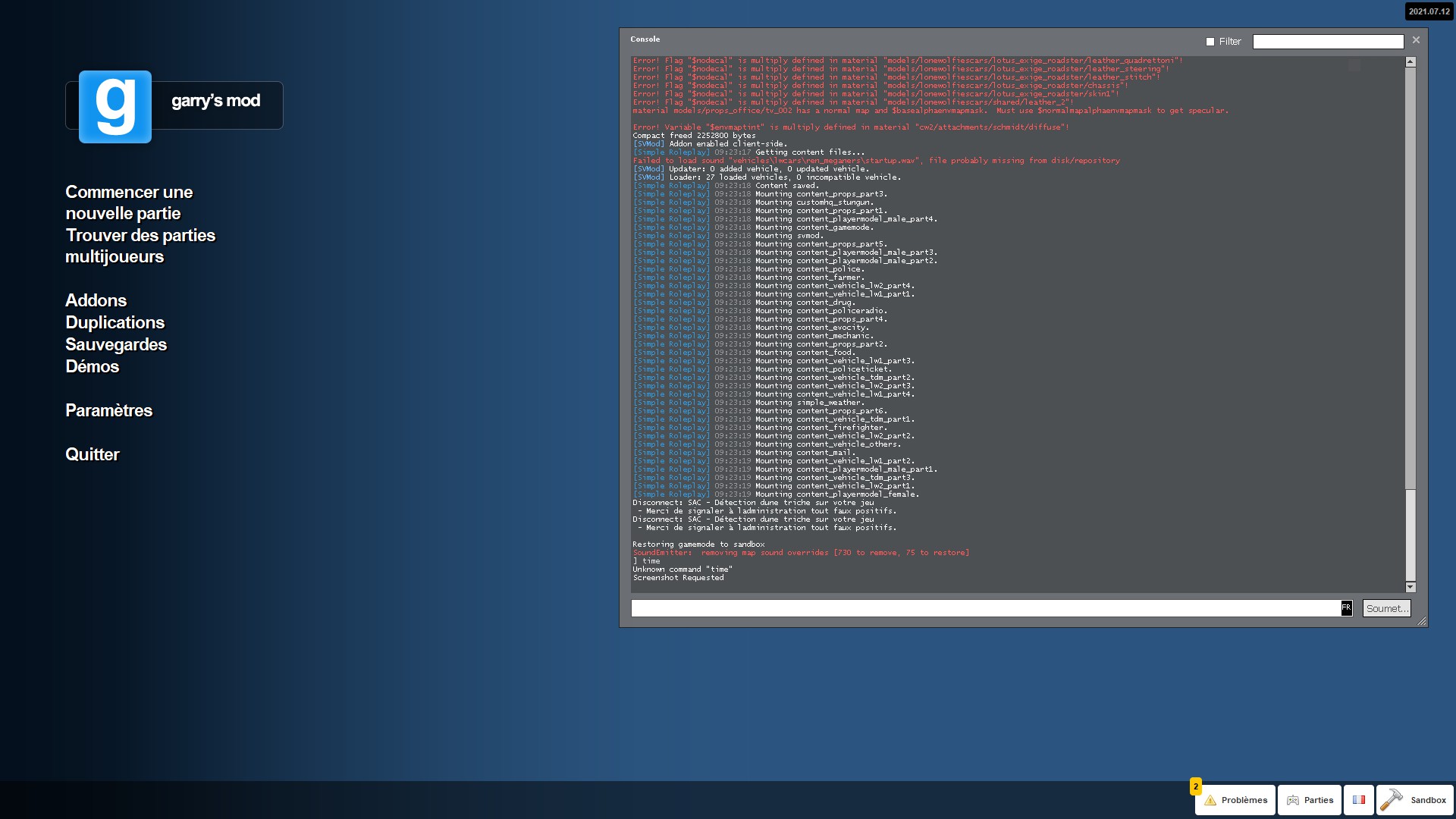The width and height of the screenshot is (1456, 819).
Task: Click the FR keyboard indicator in console input
Action: point(1346,608)
